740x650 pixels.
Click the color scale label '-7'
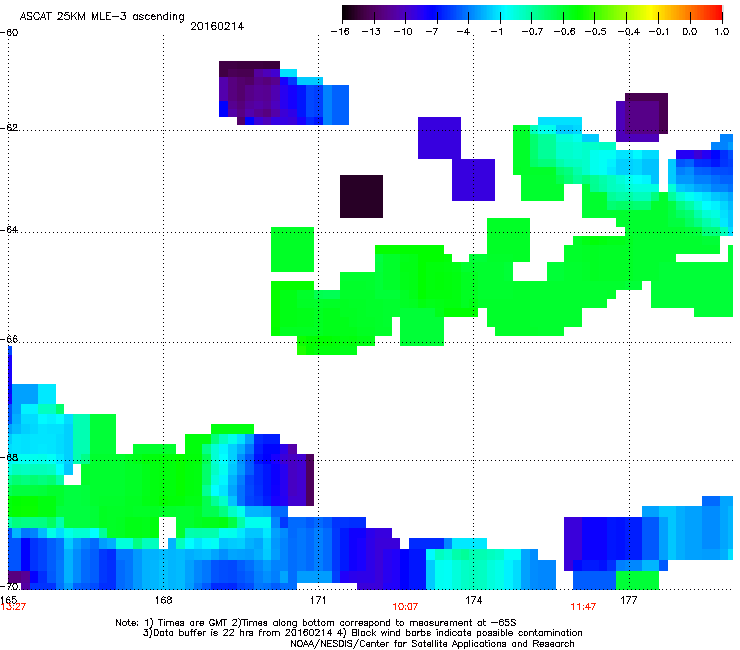coord(431,32)
